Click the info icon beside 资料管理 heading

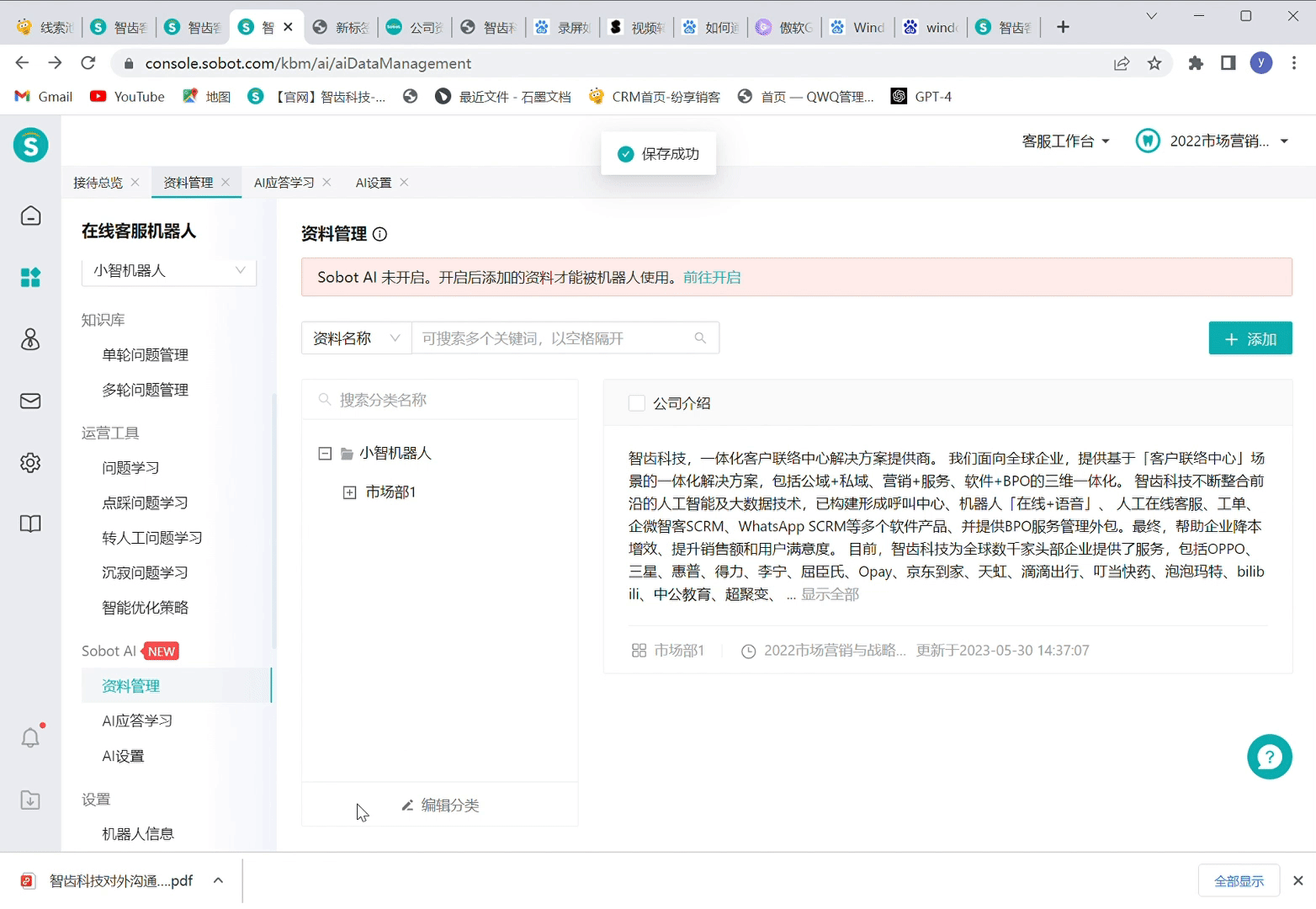379,235
